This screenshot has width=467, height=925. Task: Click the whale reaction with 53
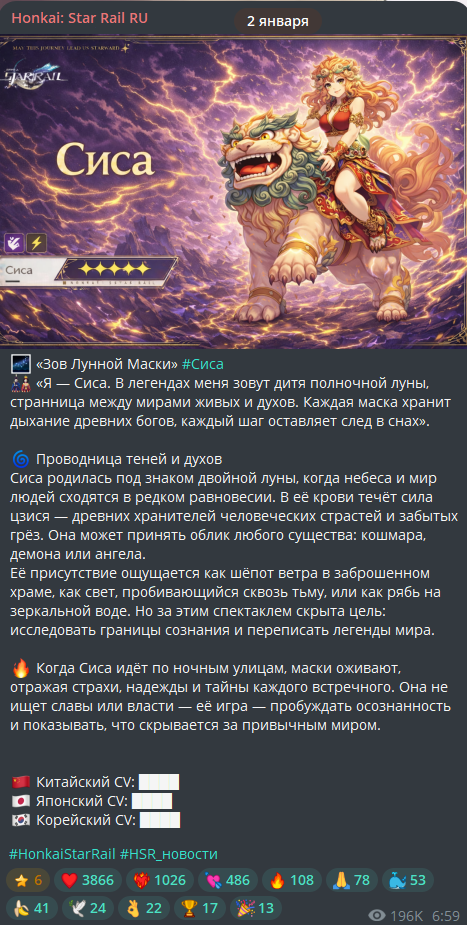tap(407, 880)
